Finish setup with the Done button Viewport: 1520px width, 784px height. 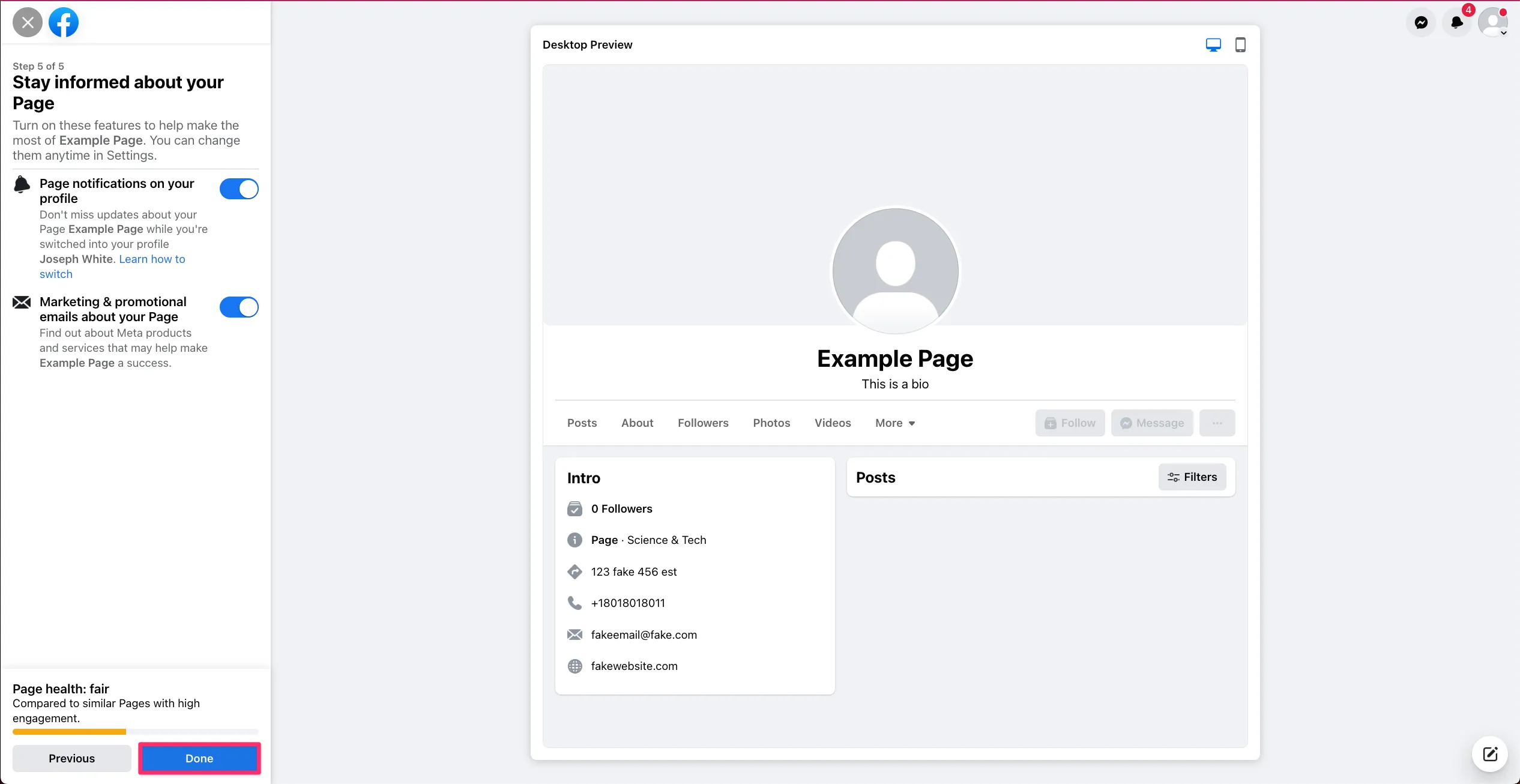pos(199,758)
